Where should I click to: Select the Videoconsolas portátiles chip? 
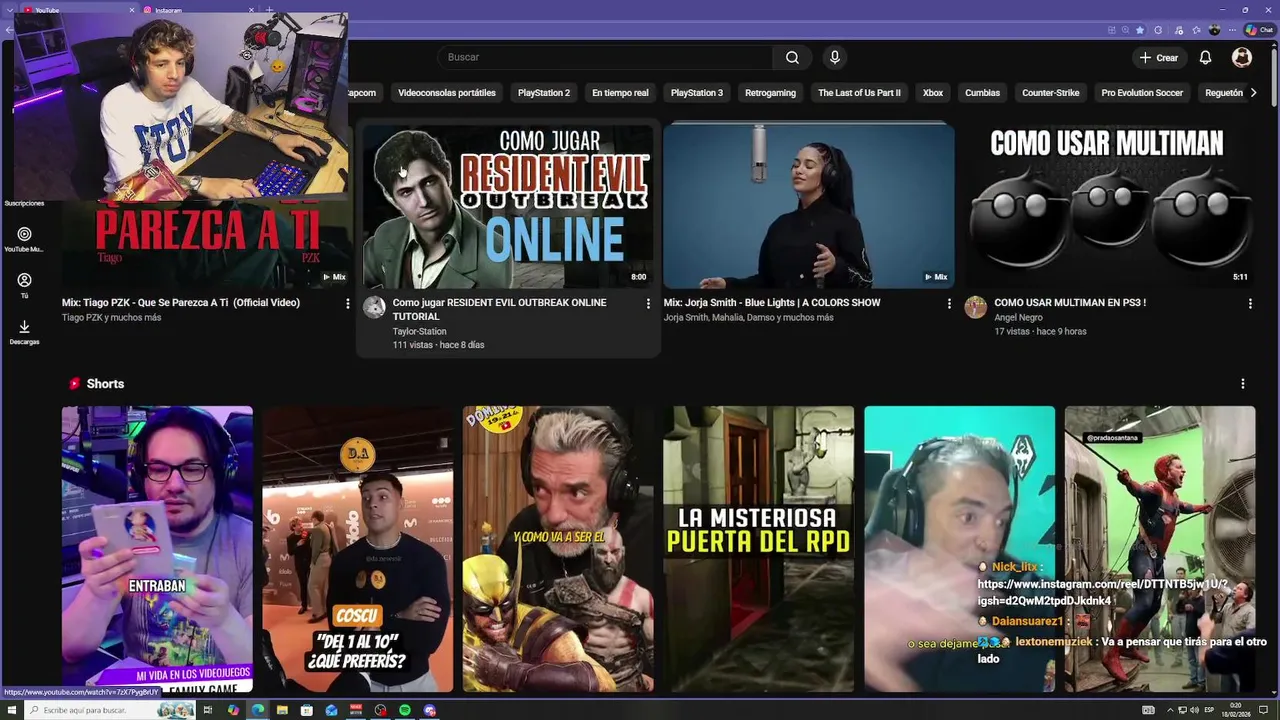coord(447,93)
